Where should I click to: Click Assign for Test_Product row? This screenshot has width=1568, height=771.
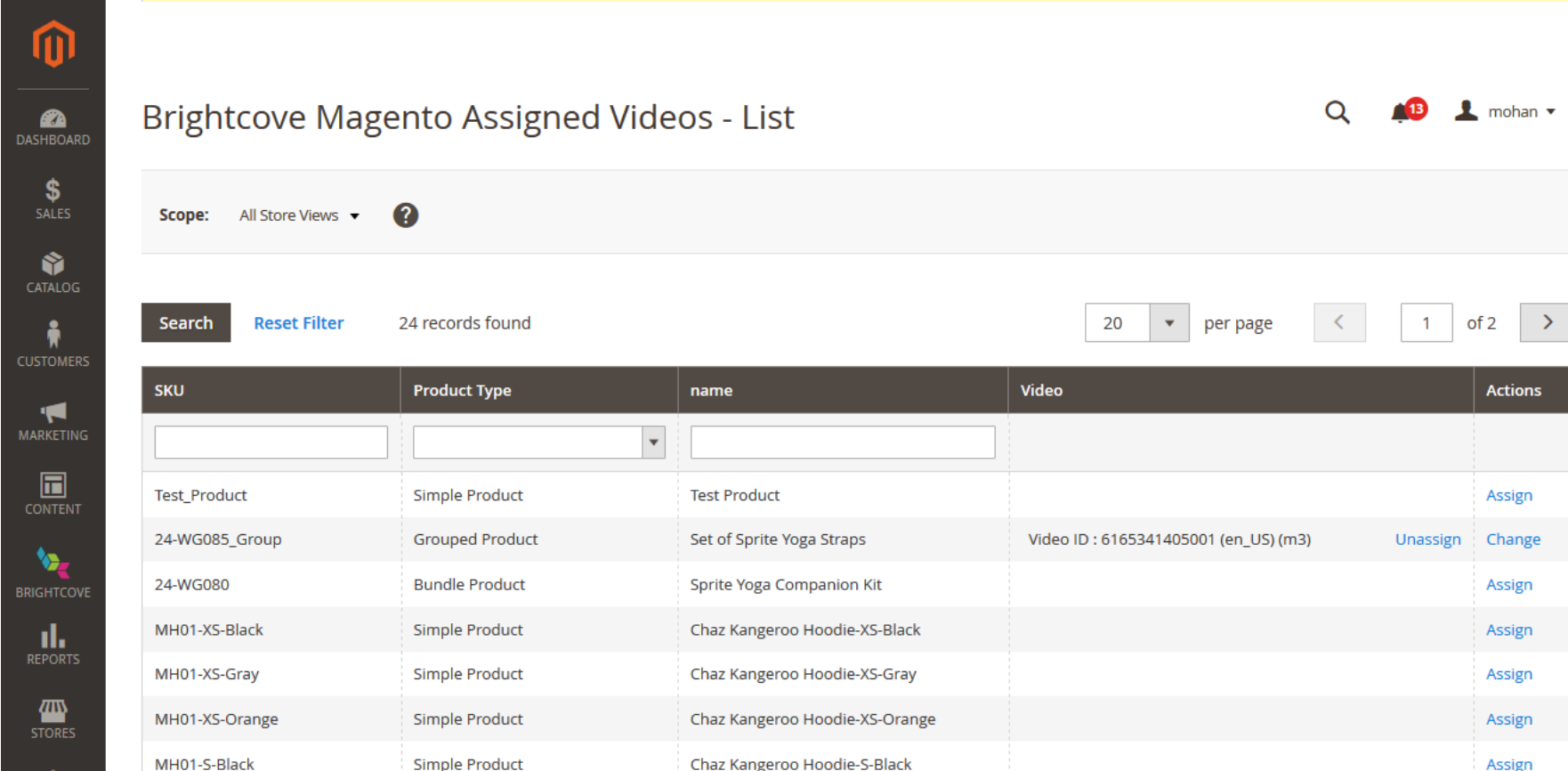(1509, 495)
